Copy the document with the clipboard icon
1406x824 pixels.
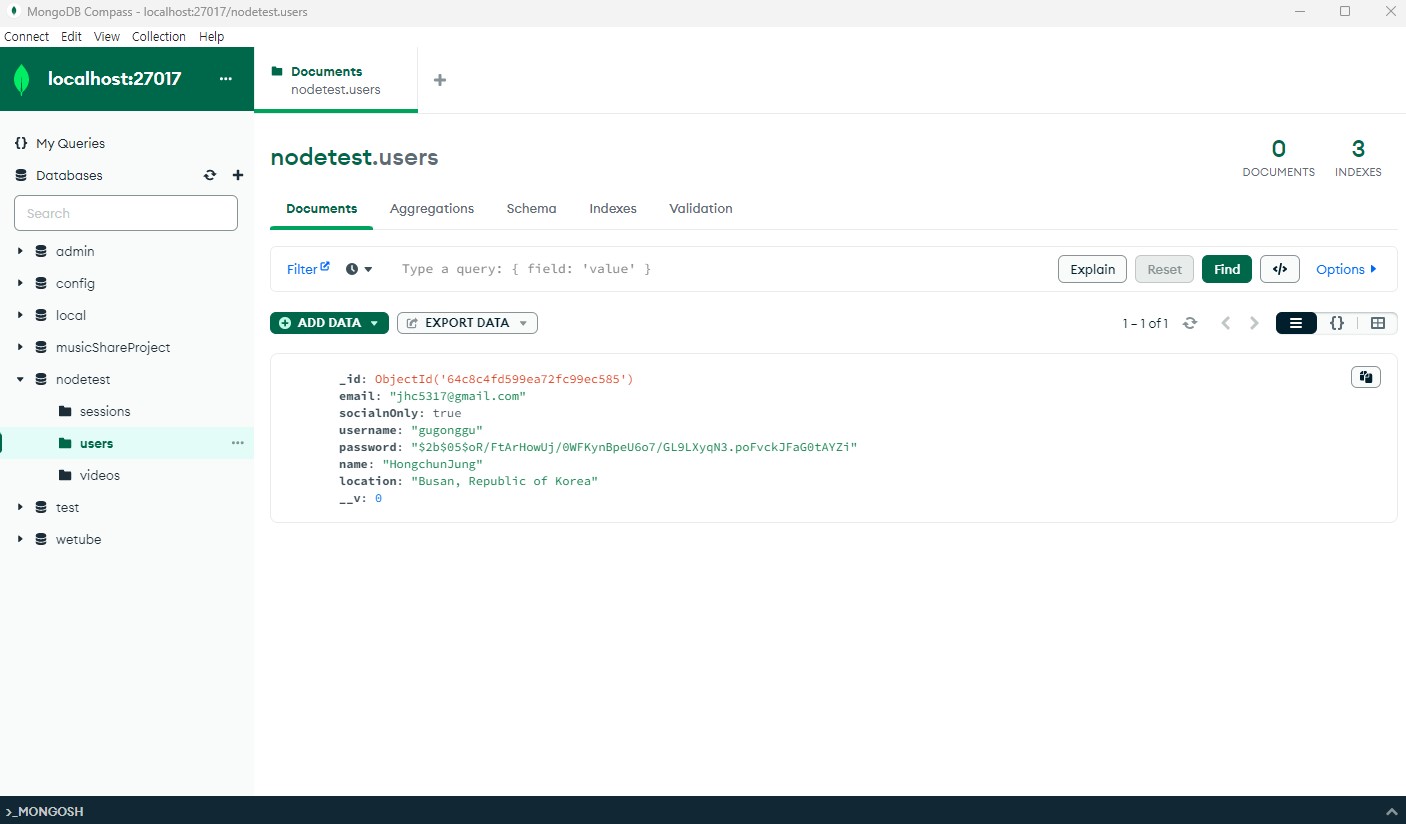click(x=1366, y=377)
